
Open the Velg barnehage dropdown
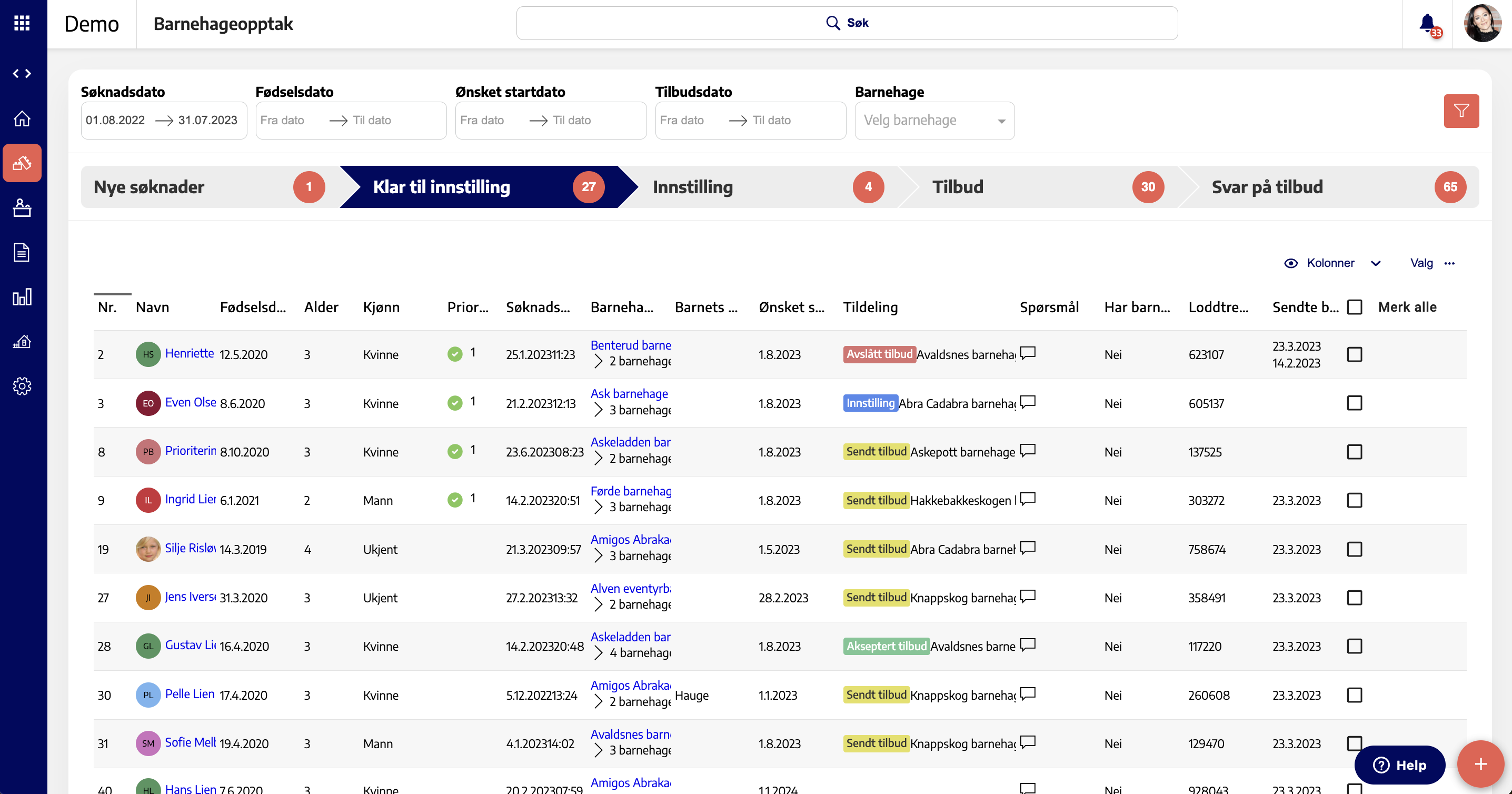click(x=934, y=120)
